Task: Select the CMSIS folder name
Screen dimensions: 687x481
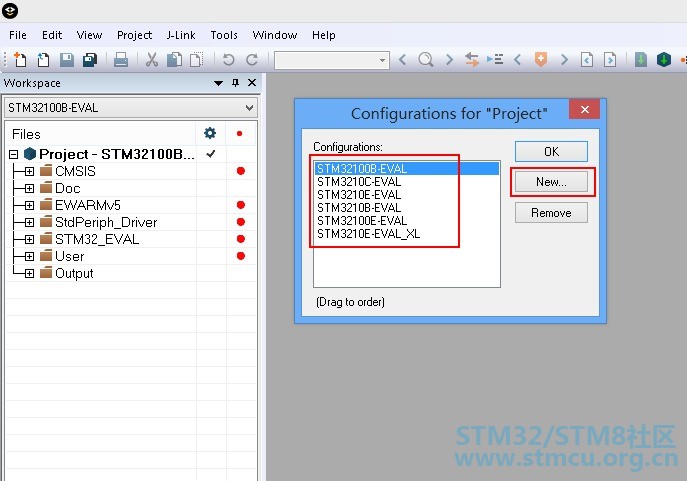Action: tap(75, 171)
